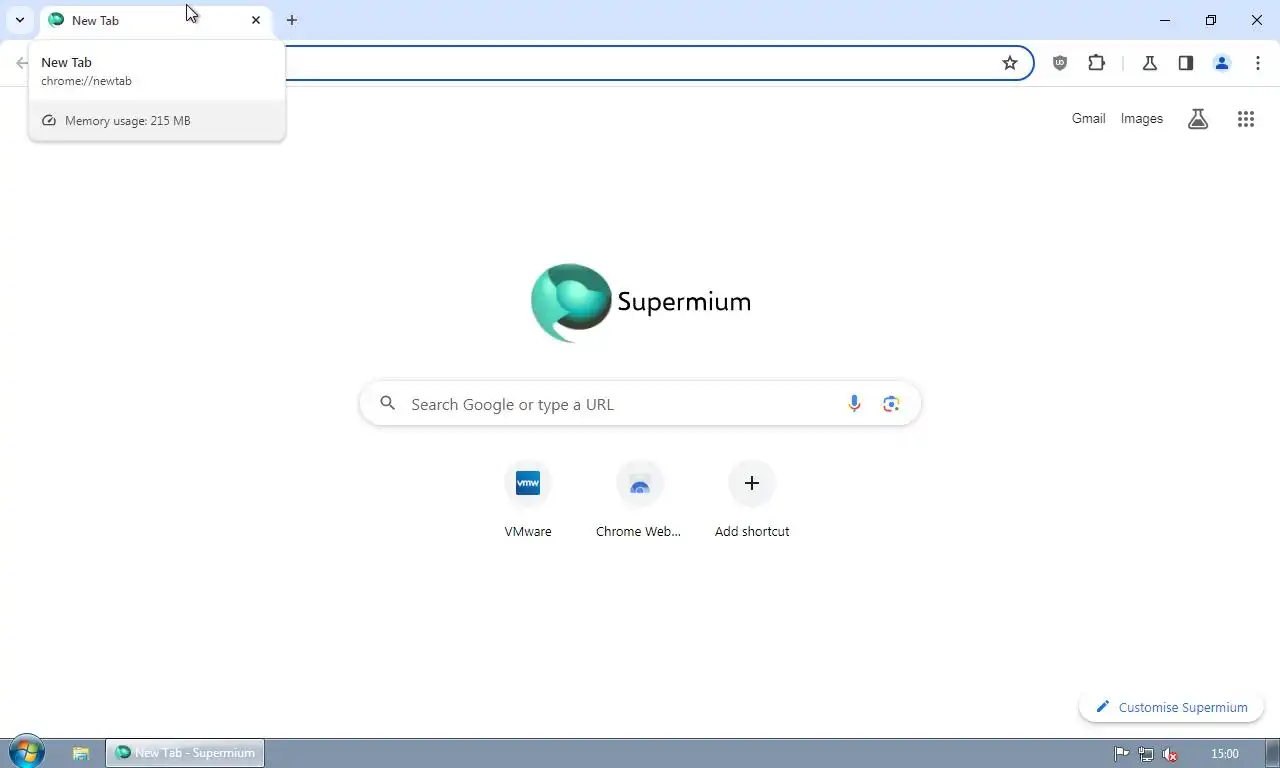Toggle the side panel icon
The height and width of the screenshot is (768, 1280).
(x=1185, y=63)
